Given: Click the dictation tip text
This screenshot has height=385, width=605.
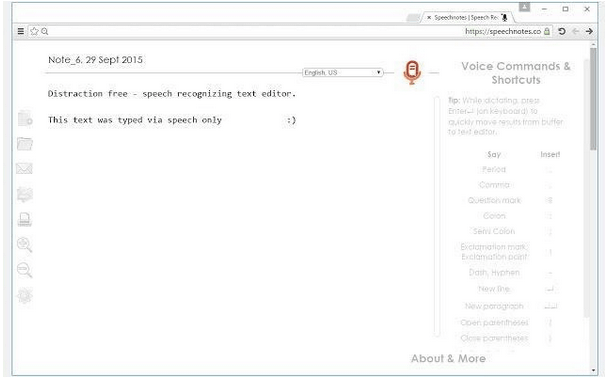Looking at the screenshot, I should coord(505,116).
